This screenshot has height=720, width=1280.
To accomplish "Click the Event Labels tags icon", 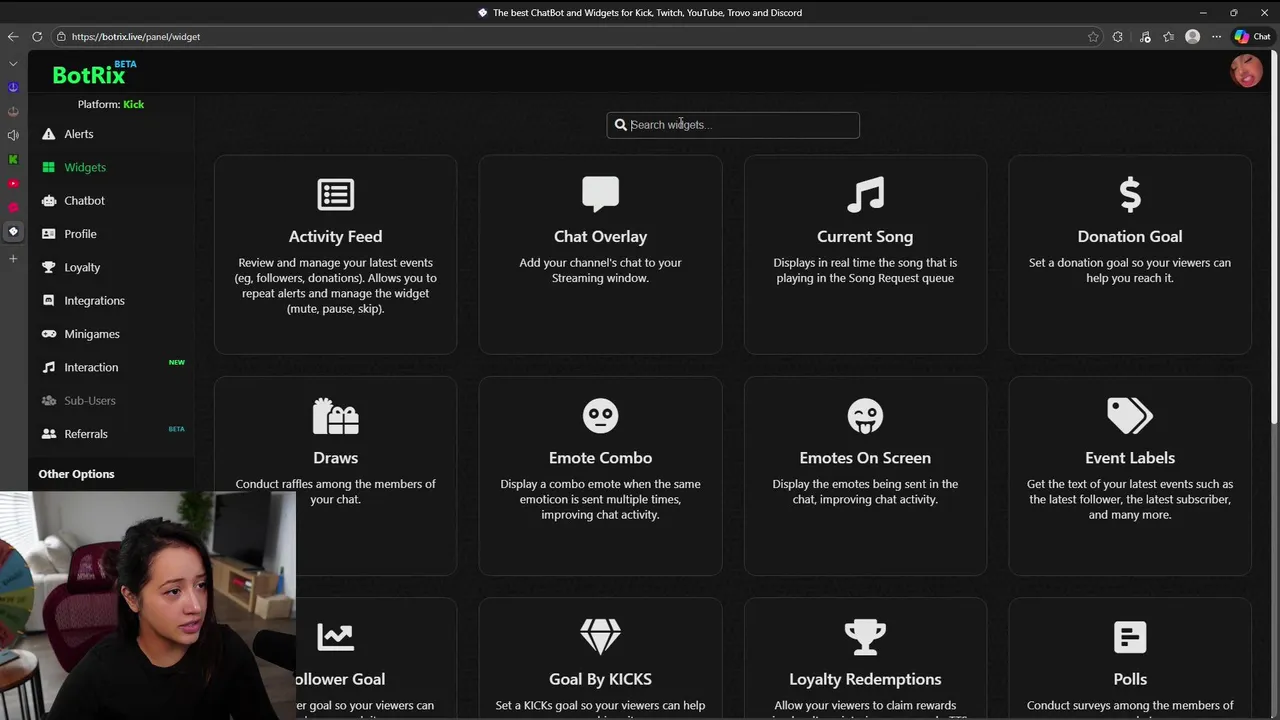I will [x=1130, y=416].
